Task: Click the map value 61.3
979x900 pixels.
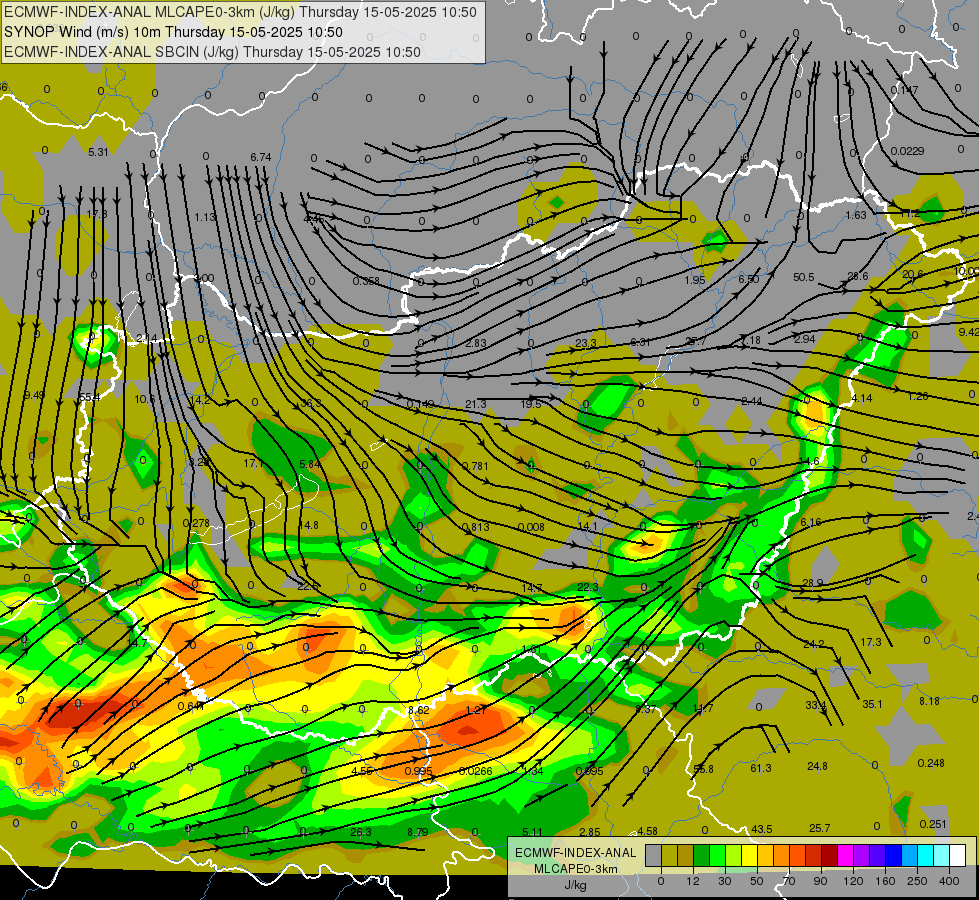Action: point(760,768)
